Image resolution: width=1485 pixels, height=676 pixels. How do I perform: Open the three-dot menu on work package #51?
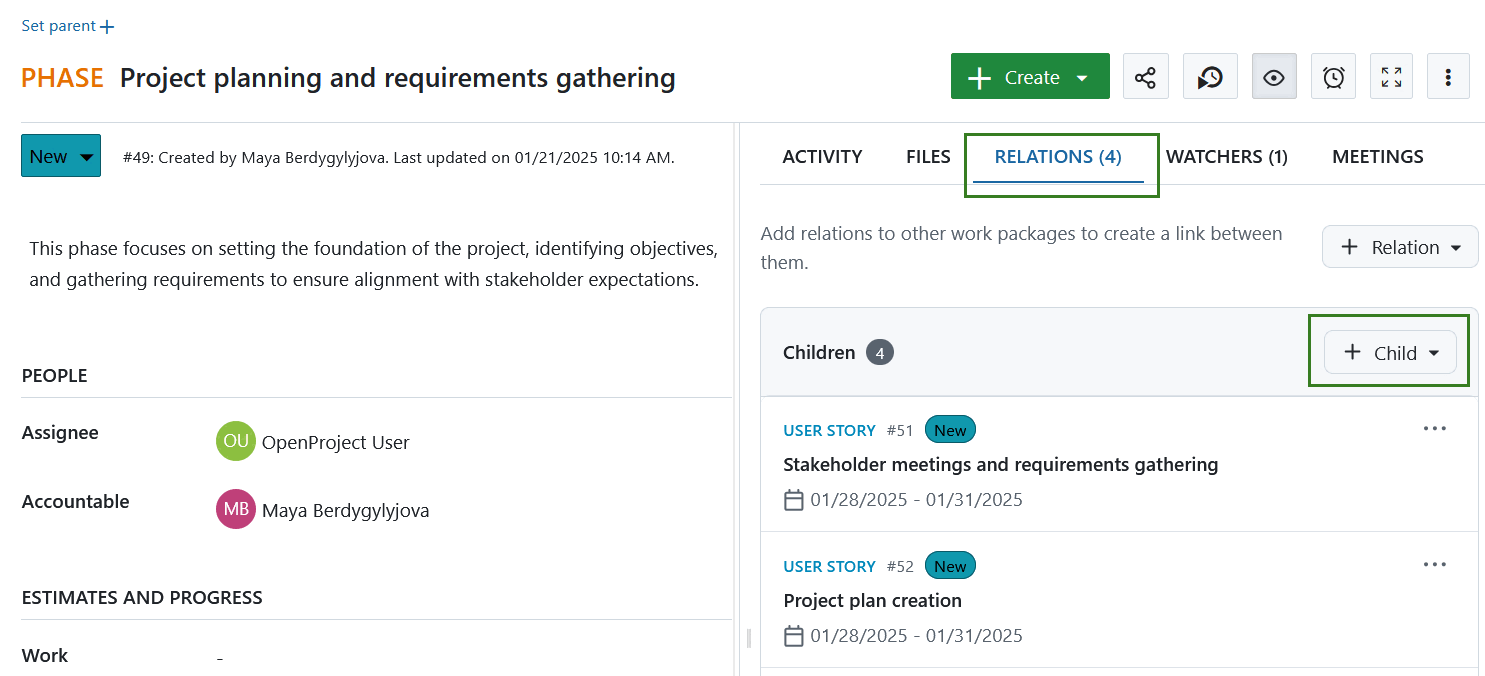[x=1435, y=428]
